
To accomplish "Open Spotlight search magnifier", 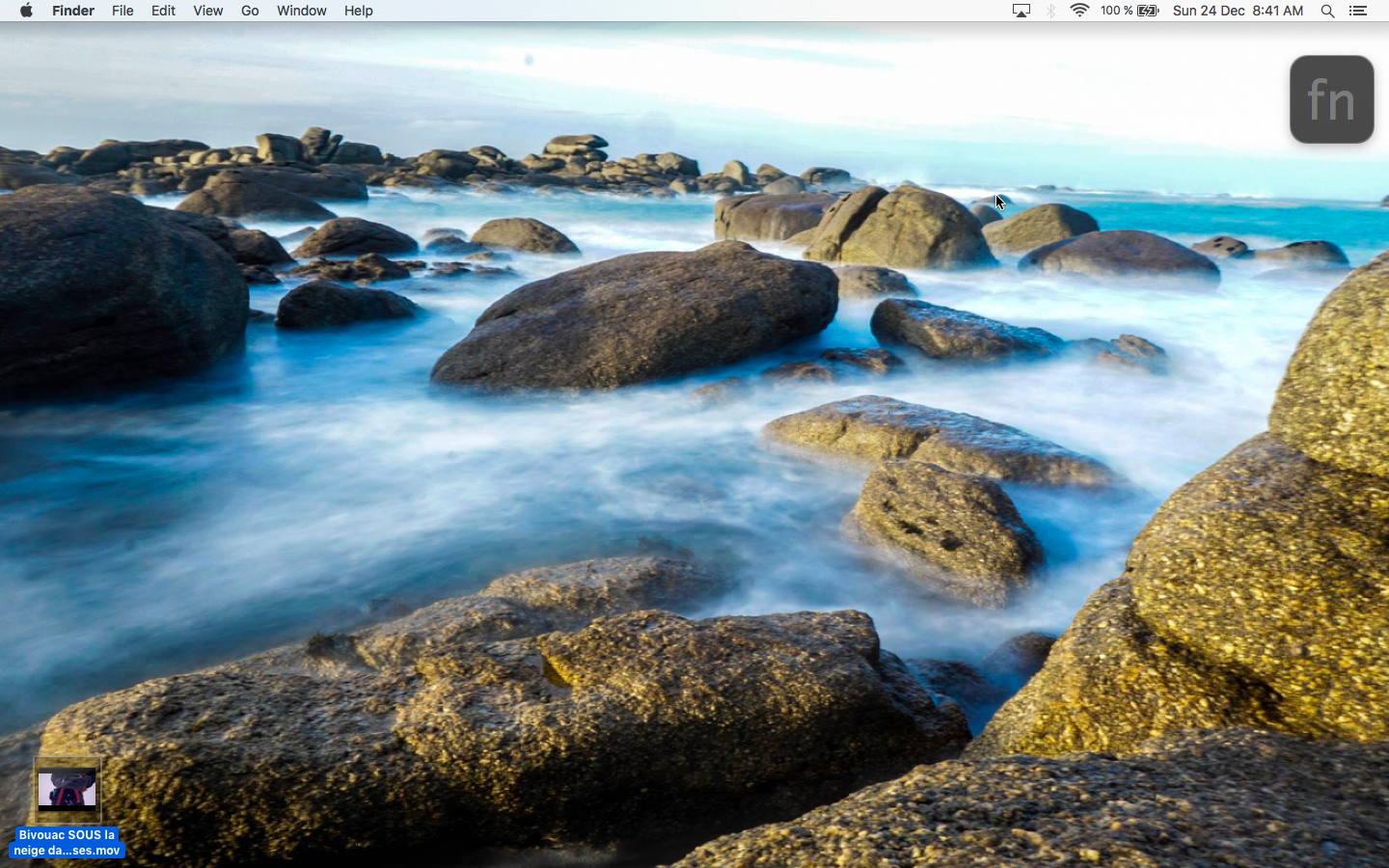I will (1327, 11).
